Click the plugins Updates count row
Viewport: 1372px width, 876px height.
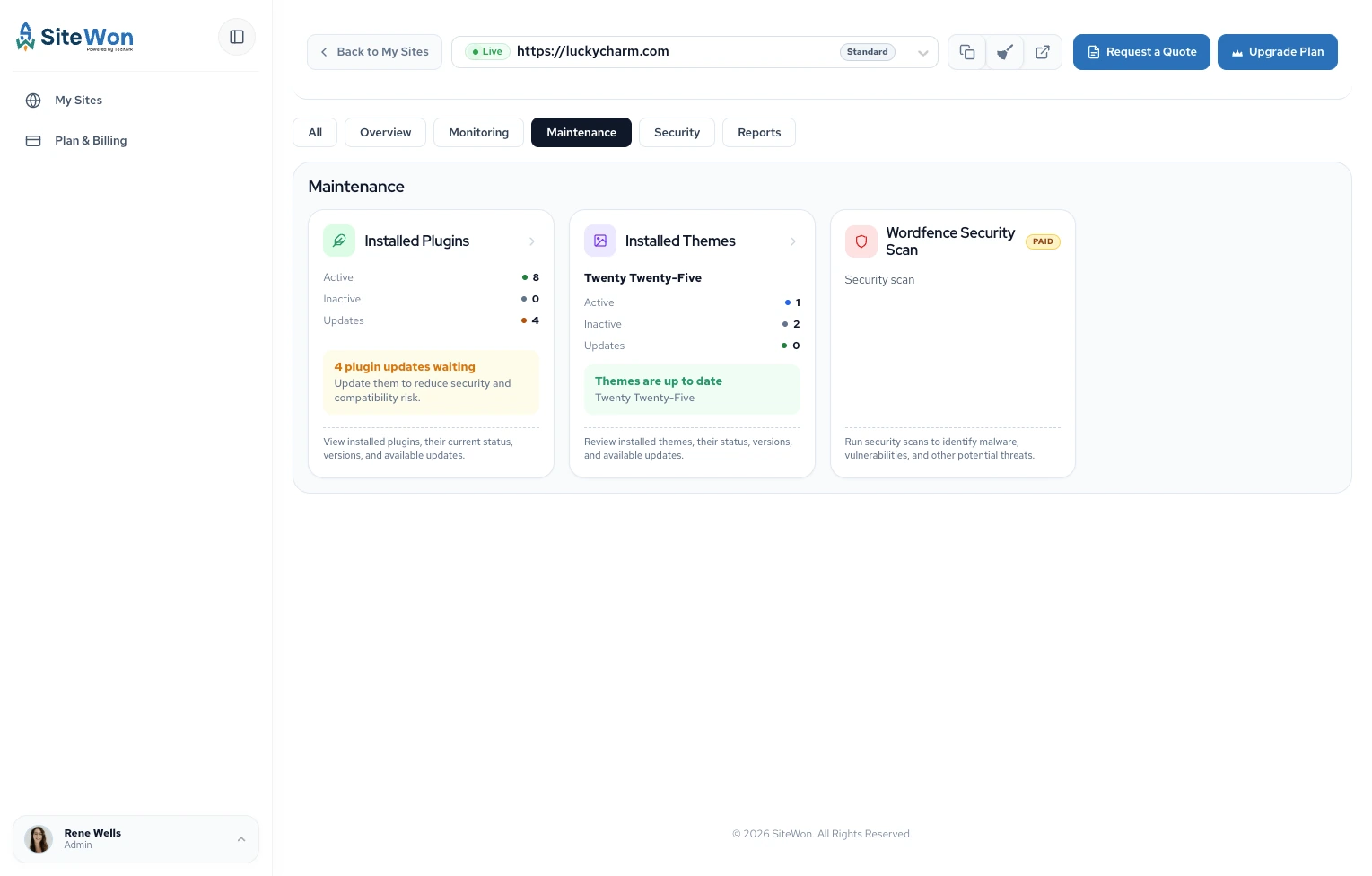click(x=431, y=320)
